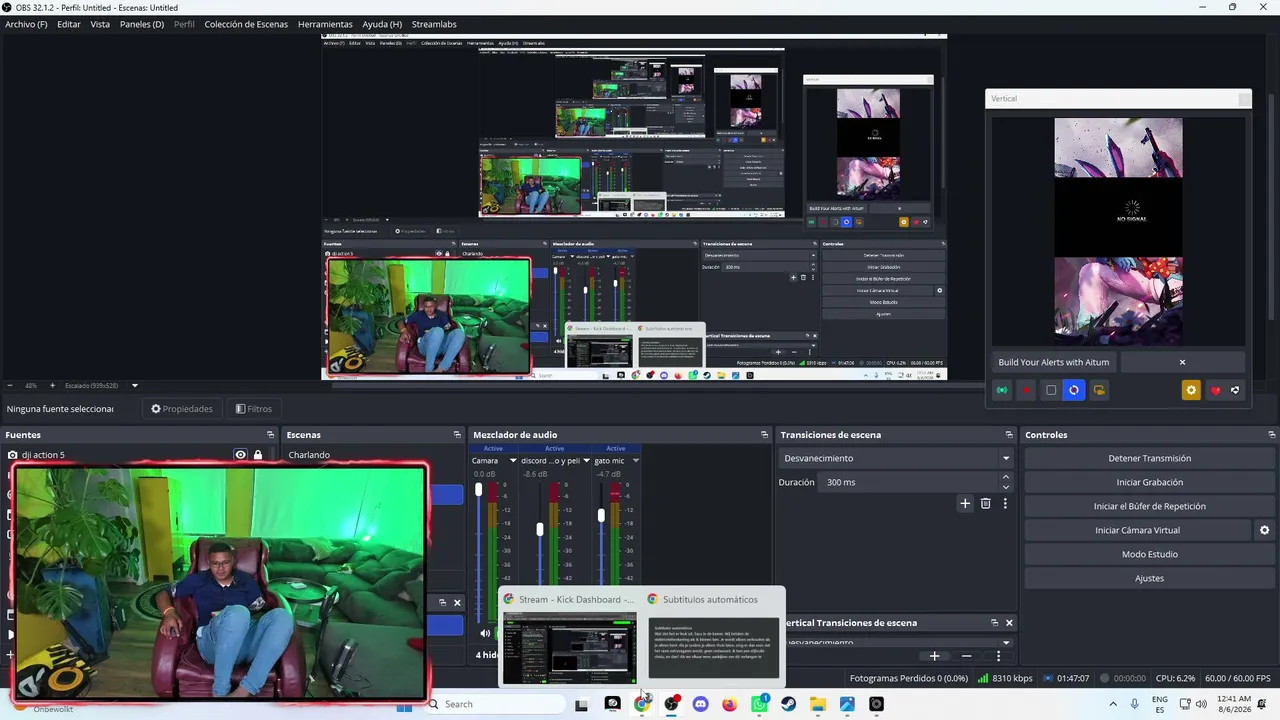
Task: Click Detener Transmisión button
Action: pos(1150,458)
